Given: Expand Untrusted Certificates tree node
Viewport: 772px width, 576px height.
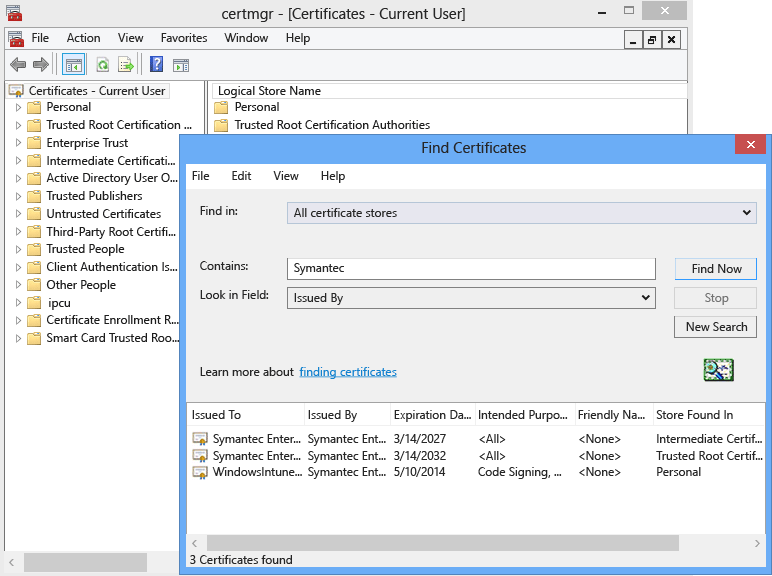Looking at the screenshot, I should 18,214.
